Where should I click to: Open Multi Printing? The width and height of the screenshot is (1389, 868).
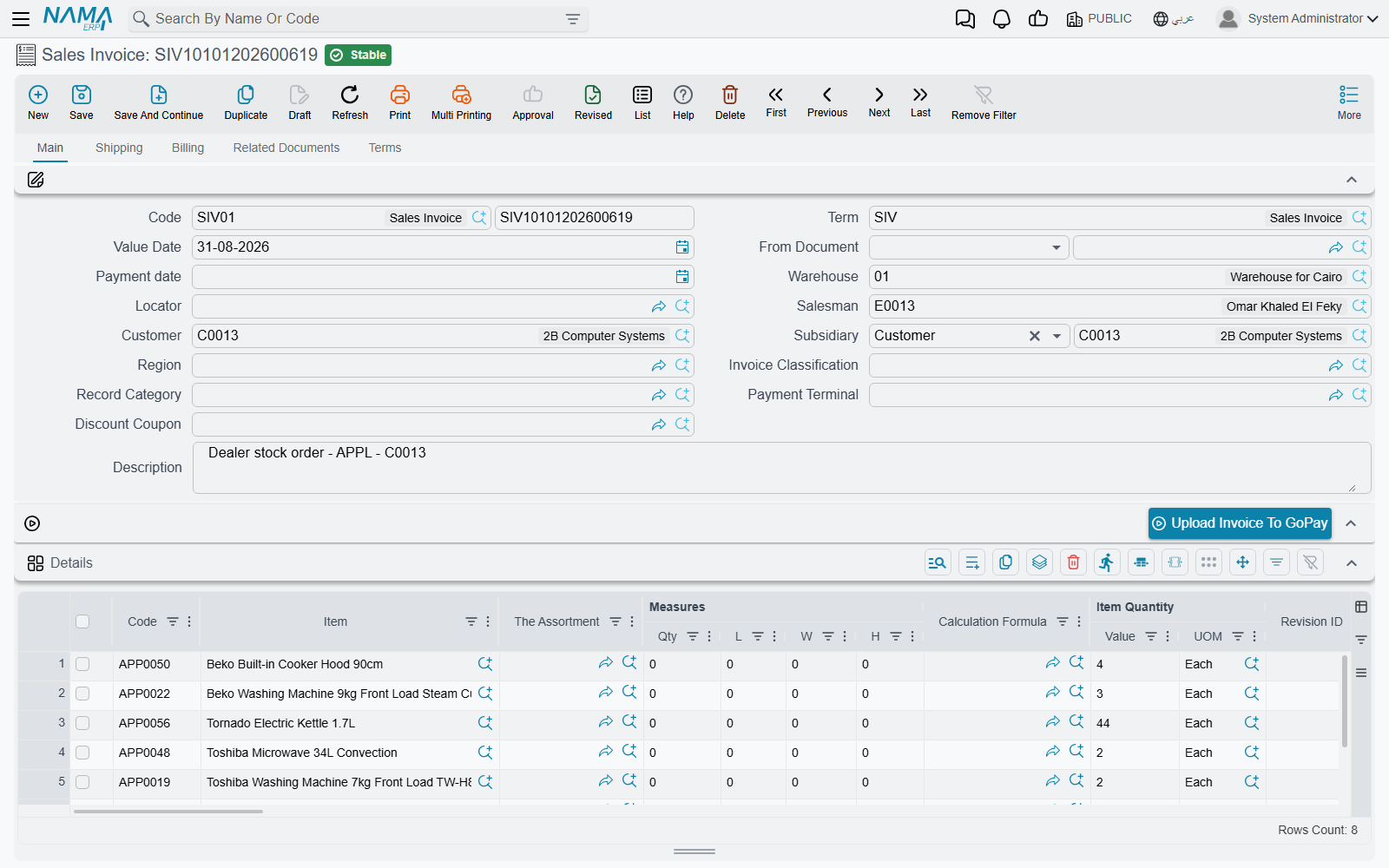(x=461, y=102)
